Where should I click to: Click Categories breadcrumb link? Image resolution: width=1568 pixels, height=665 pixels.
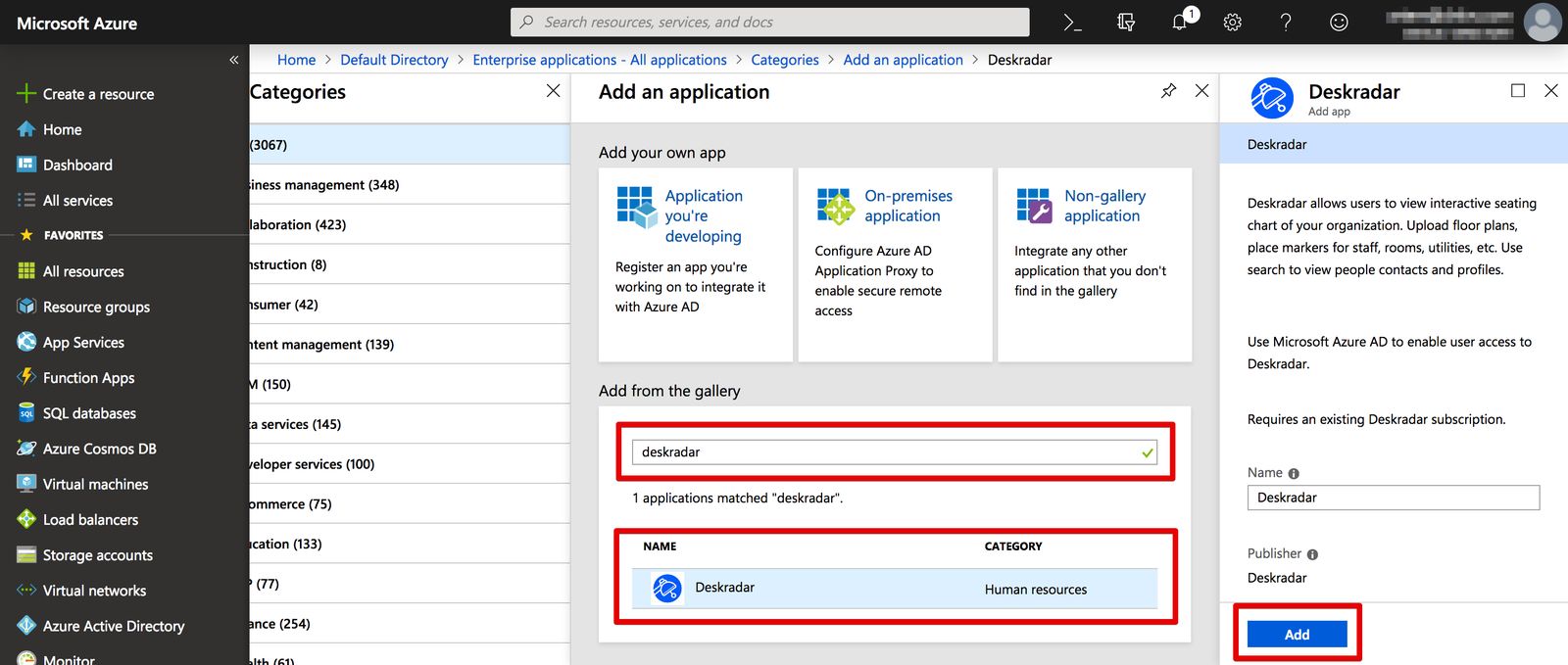tap(785, 60)
